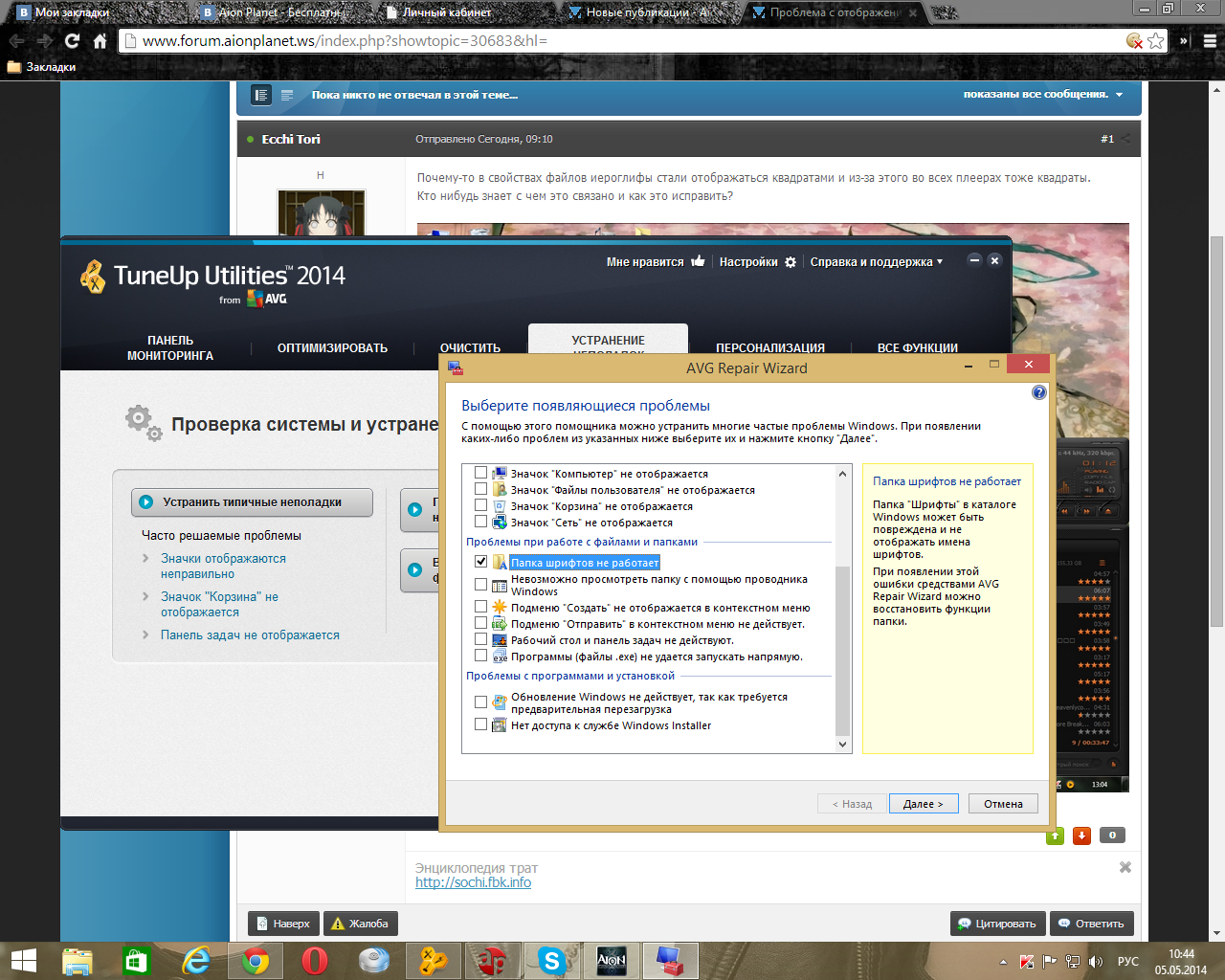Click the user avatar of Ecchi Tori

pyautogui.click(x=321, y=212)
